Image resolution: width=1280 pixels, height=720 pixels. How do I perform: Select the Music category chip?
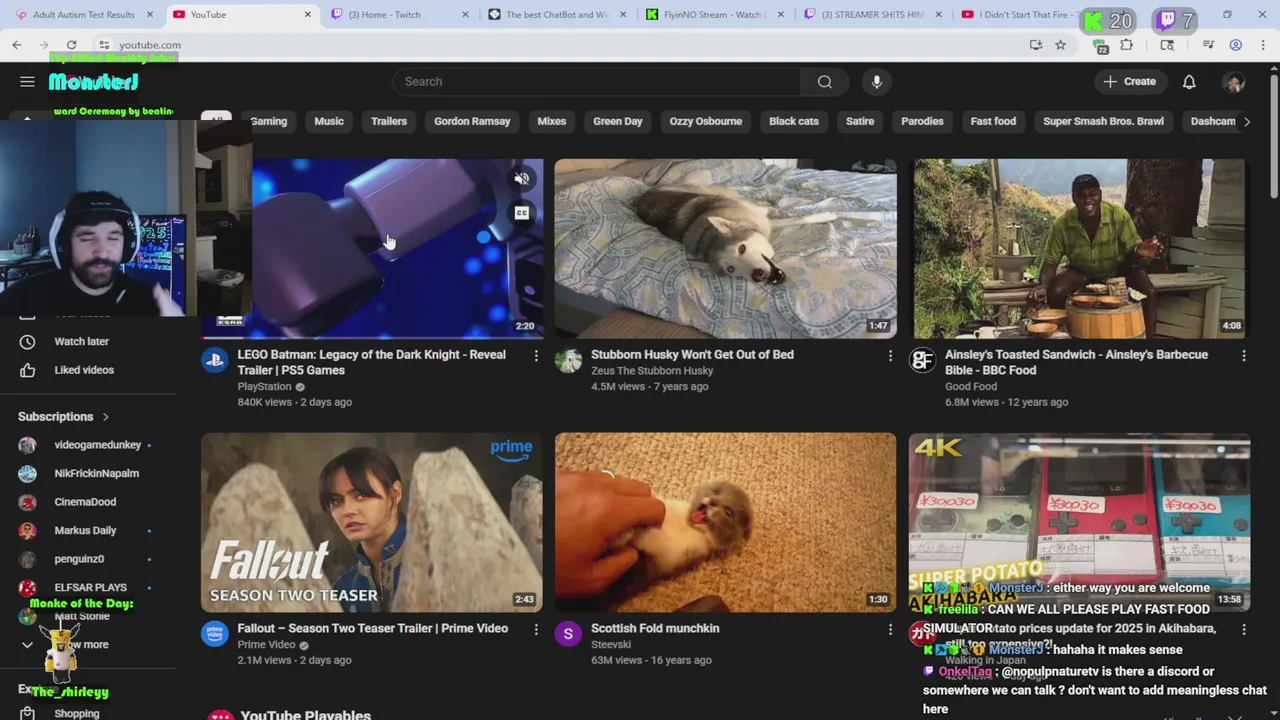tap(329, 121)
